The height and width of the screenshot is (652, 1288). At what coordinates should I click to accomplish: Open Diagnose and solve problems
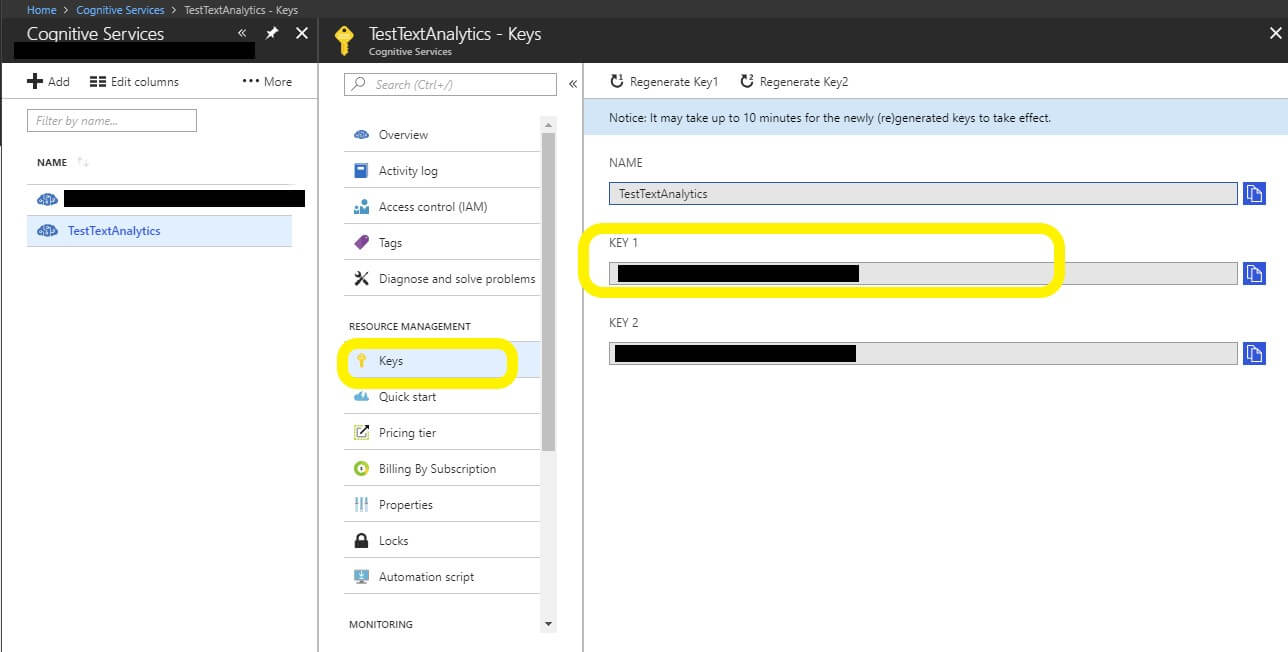[x=442, y=279]
